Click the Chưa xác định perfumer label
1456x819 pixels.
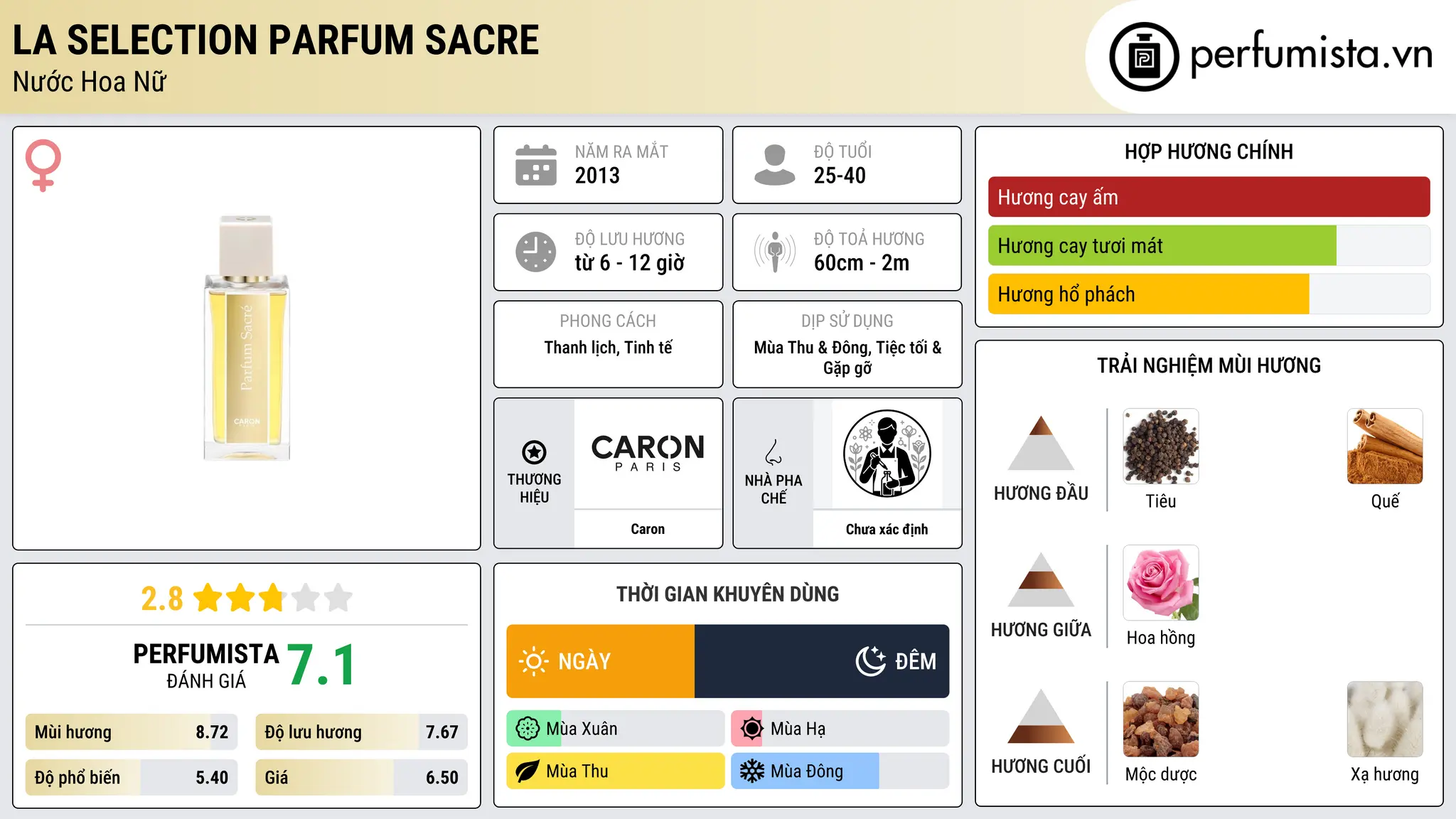(x=887, y=529)
